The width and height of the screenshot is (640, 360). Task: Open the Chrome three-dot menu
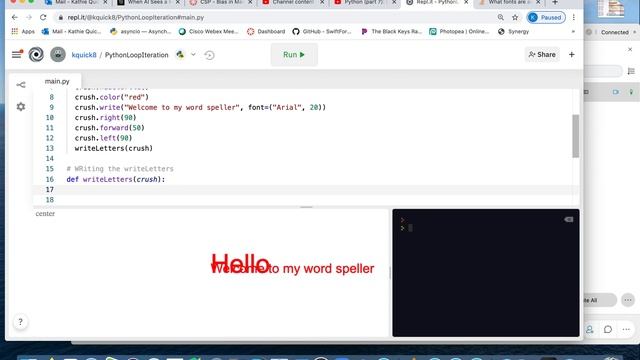574,17
